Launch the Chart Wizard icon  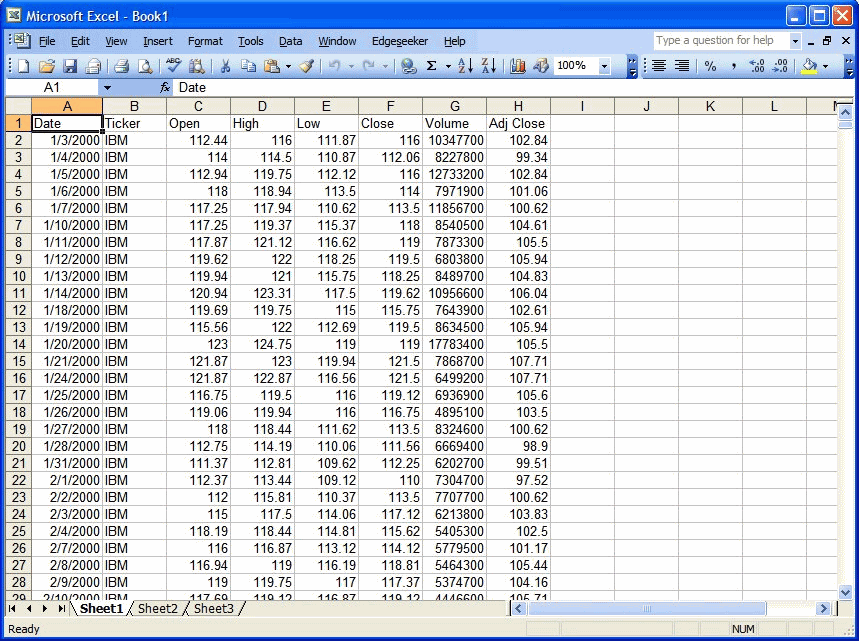coord(517,66)
